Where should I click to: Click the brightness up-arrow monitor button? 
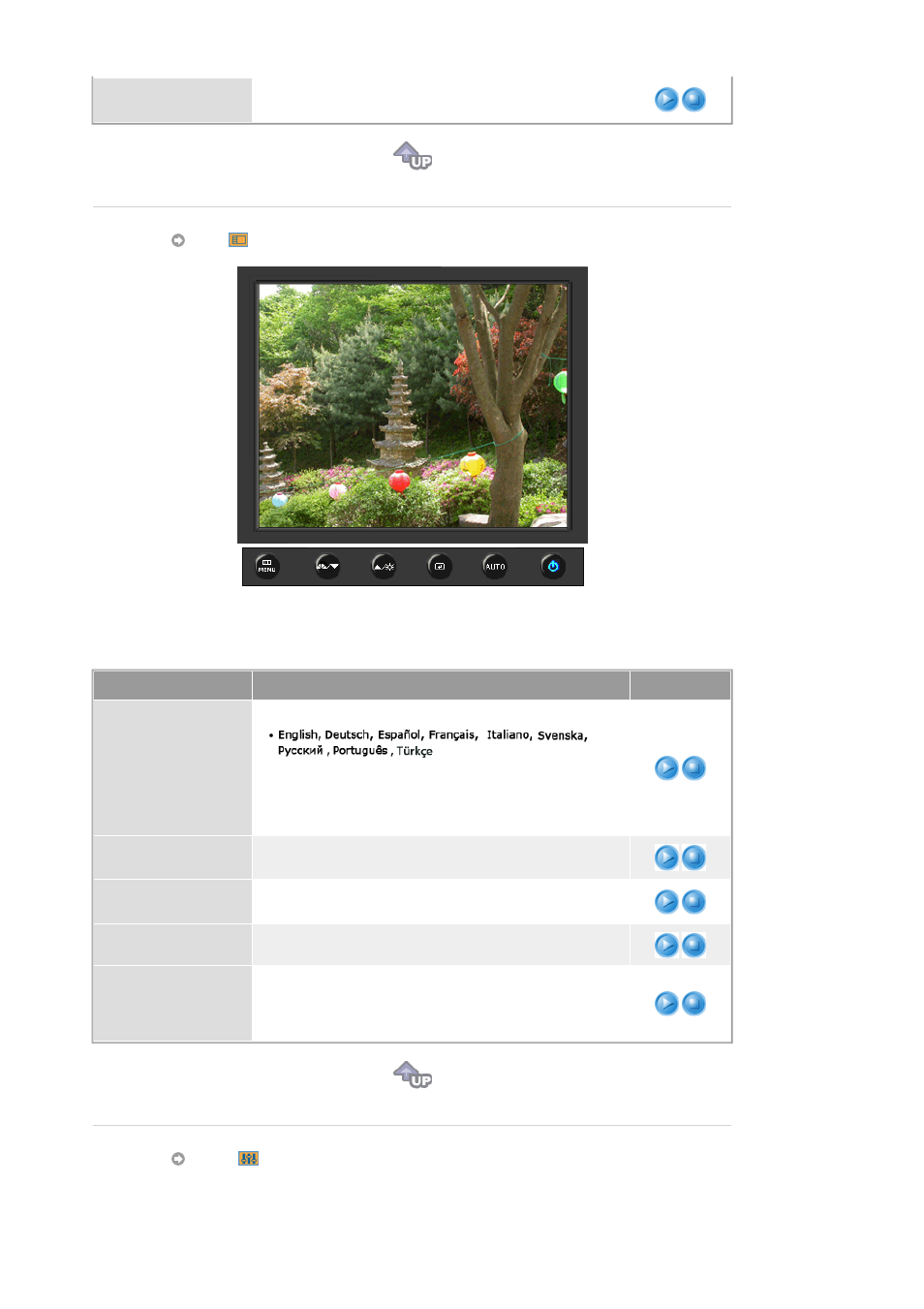pos(384,567)
